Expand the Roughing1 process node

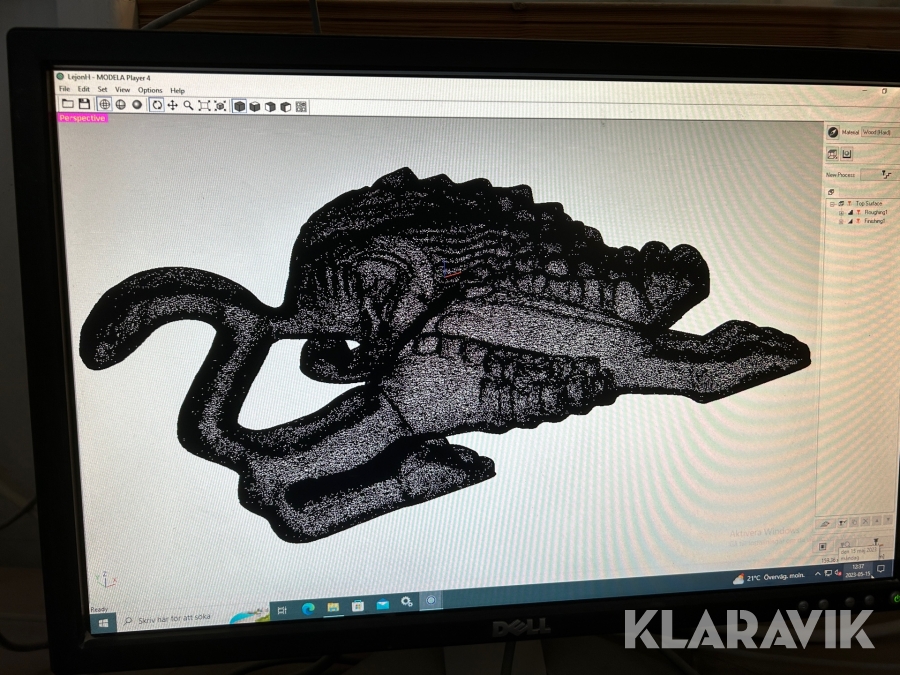click(841, 212)
